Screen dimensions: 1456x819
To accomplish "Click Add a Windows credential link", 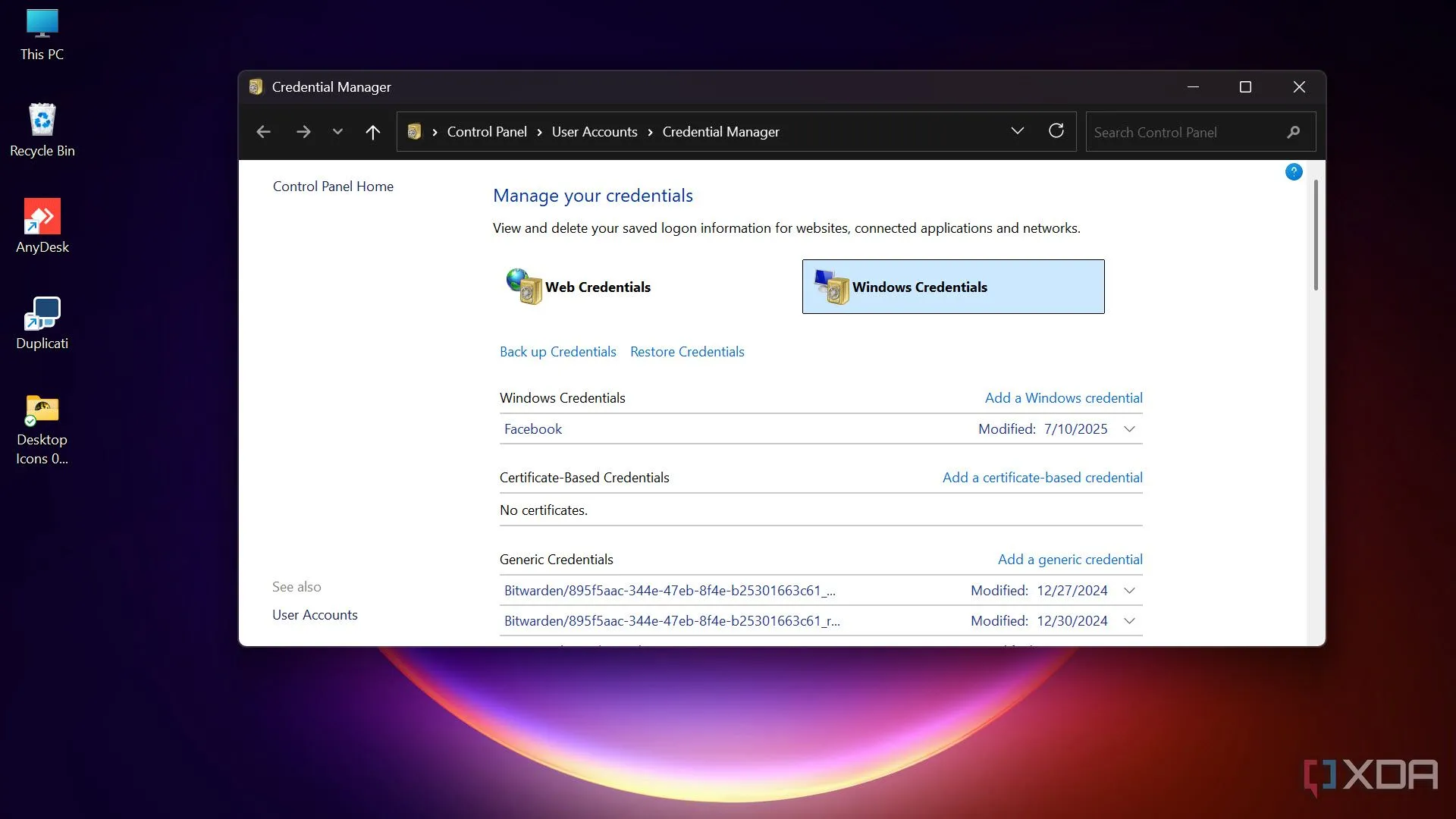I will [x=1063, y=398].
